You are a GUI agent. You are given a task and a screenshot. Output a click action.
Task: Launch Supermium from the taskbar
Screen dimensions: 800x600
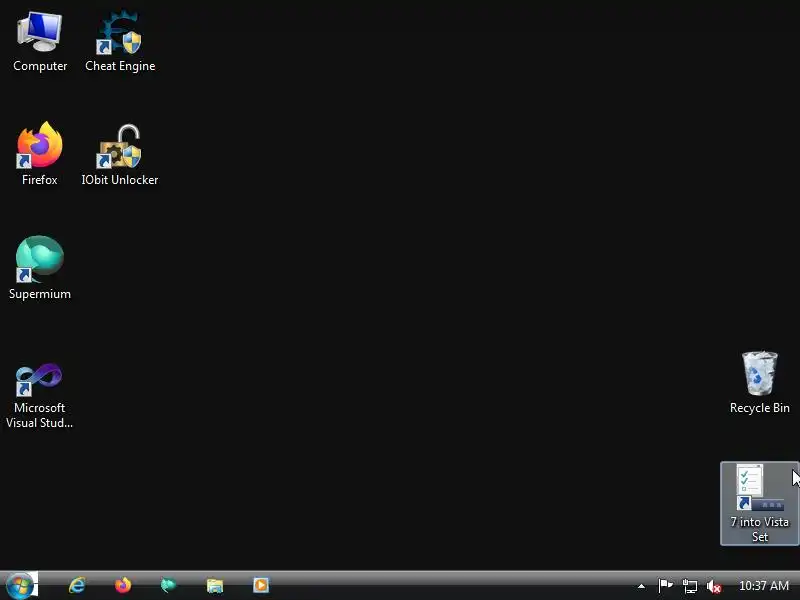pyautogui.click(x=168, y=585)
